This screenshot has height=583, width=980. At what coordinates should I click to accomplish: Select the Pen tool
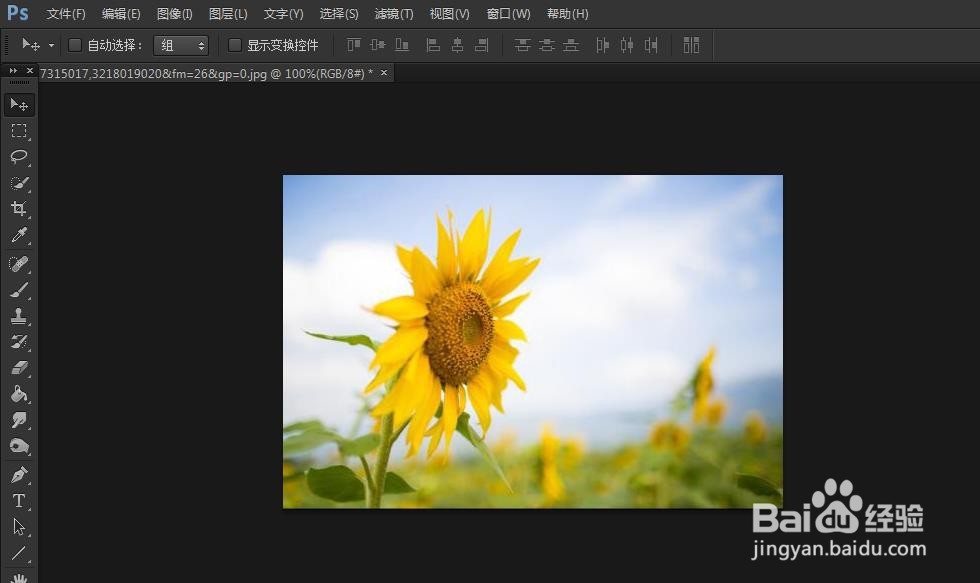(x=19, y=475)
